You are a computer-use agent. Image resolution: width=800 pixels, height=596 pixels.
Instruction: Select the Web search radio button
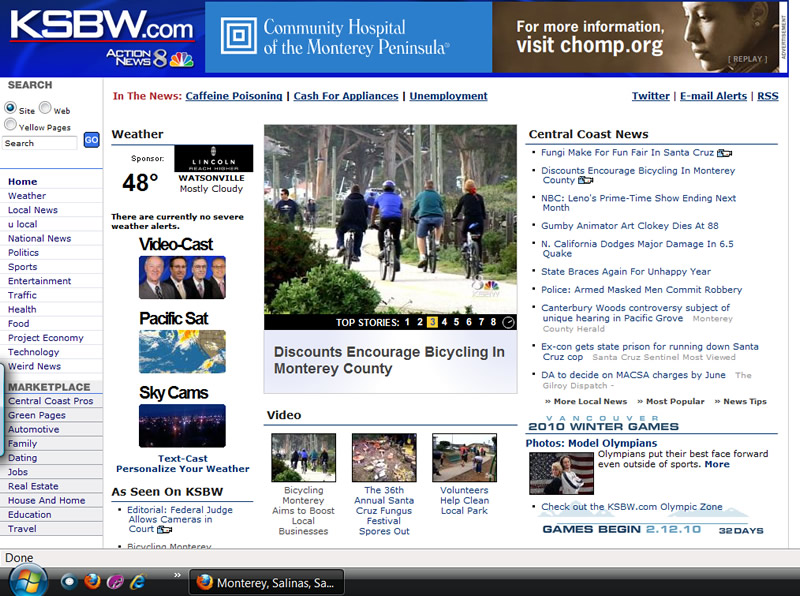coord(45,109)
